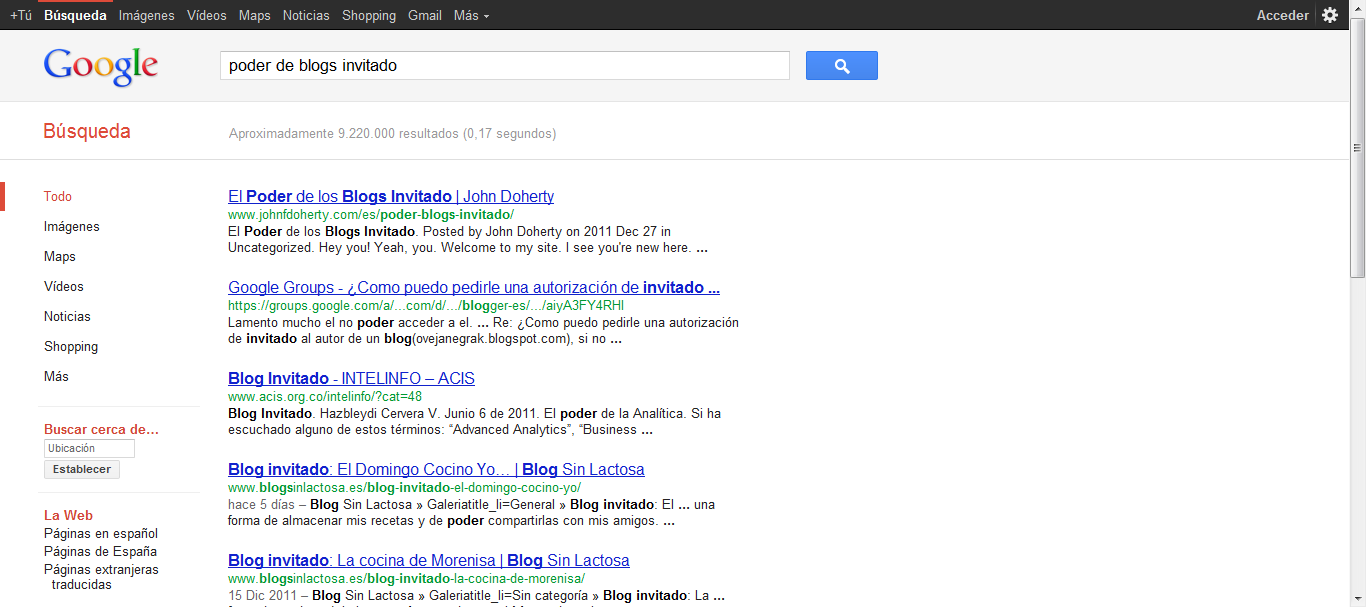Filter results by Imágenes in left sidebar
The height and width of the screenshot is (607, 1366).
(x=72, y=227)
